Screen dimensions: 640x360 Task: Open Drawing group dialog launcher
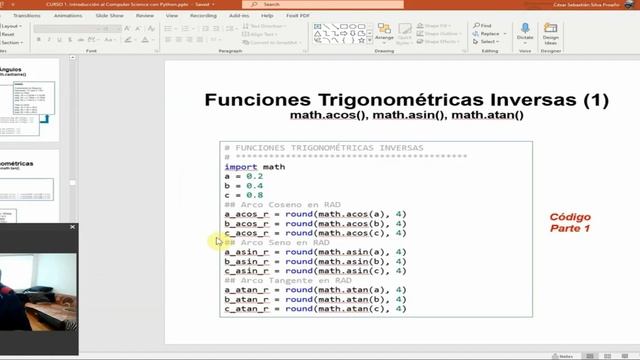(464, 51)
